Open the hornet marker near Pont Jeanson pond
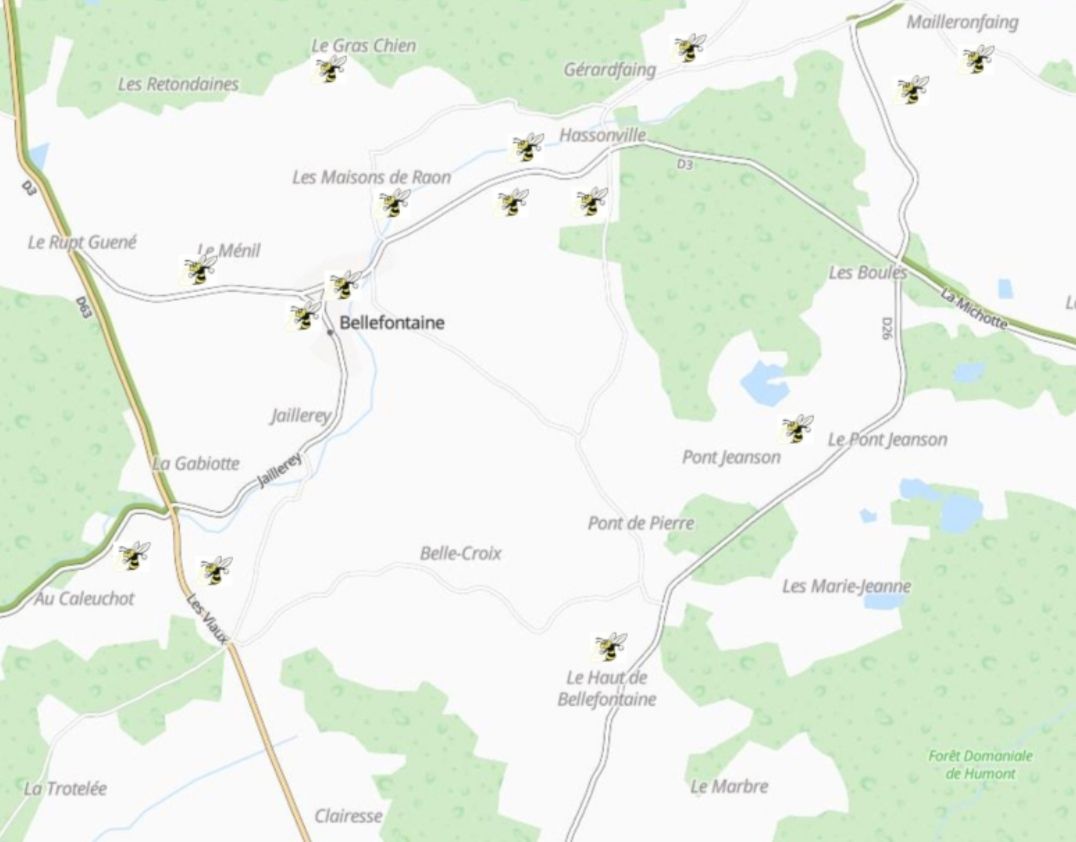1076x842 pixels. click(x=797, y=429)
